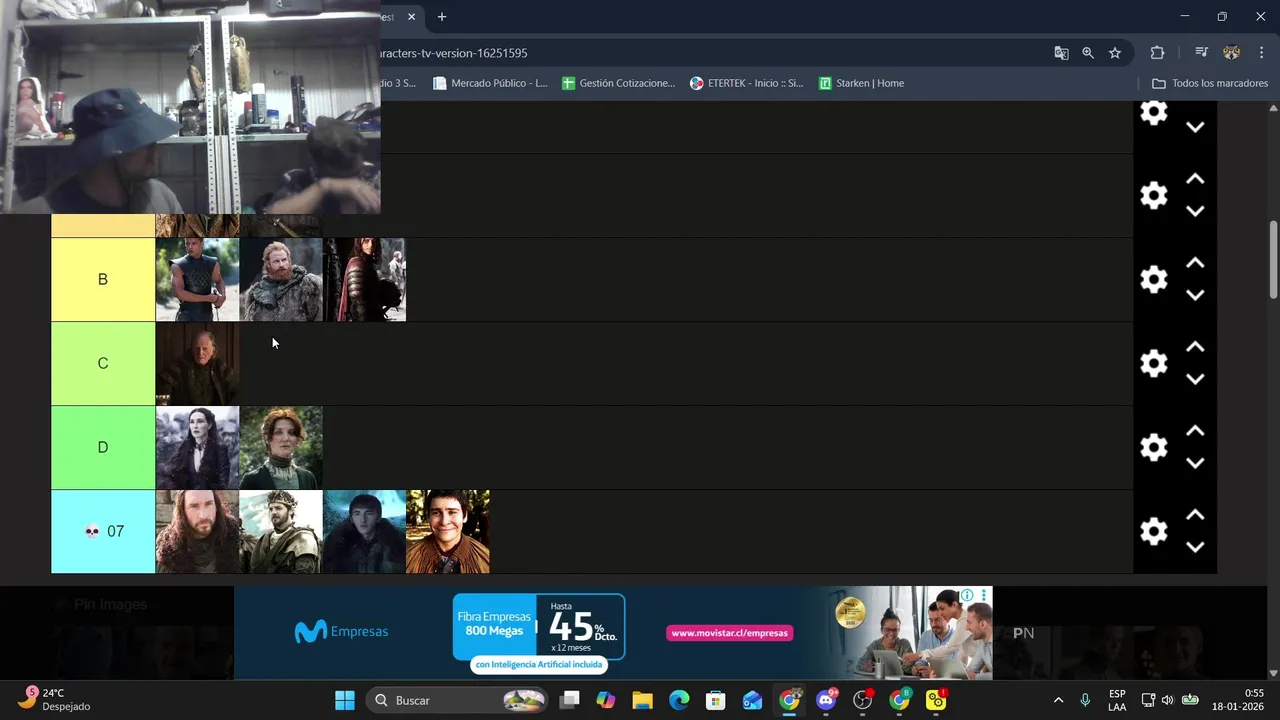This screenshot has height=720, width=1280.
Task: Open clock showing 0:55 18-01-2026
Action: (1237, 700)
